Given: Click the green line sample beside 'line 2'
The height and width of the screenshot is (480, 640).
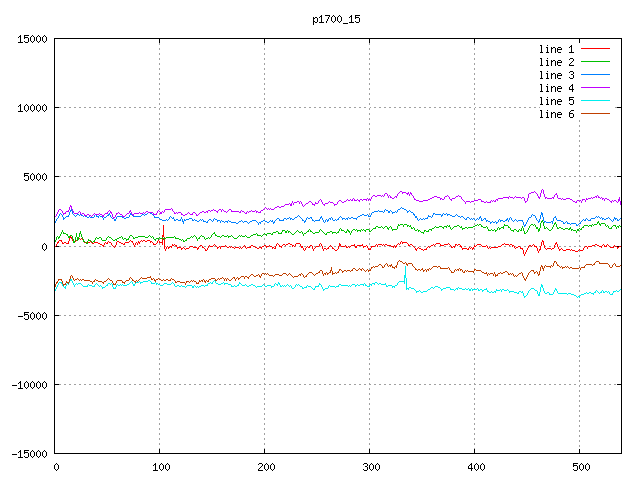Looking at the screenshot, I should [x=596, y=62].
